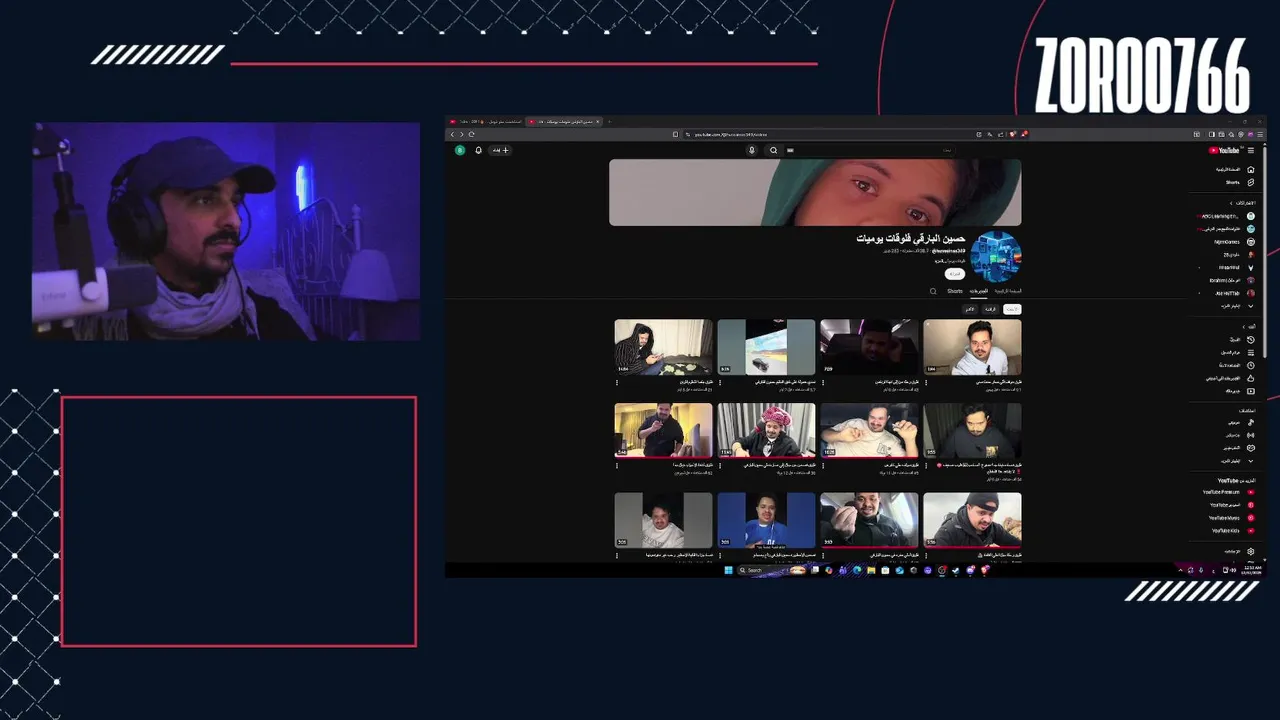Open the green account avatar menu
Screen dimensions: 1280x720
coord(460,150)
